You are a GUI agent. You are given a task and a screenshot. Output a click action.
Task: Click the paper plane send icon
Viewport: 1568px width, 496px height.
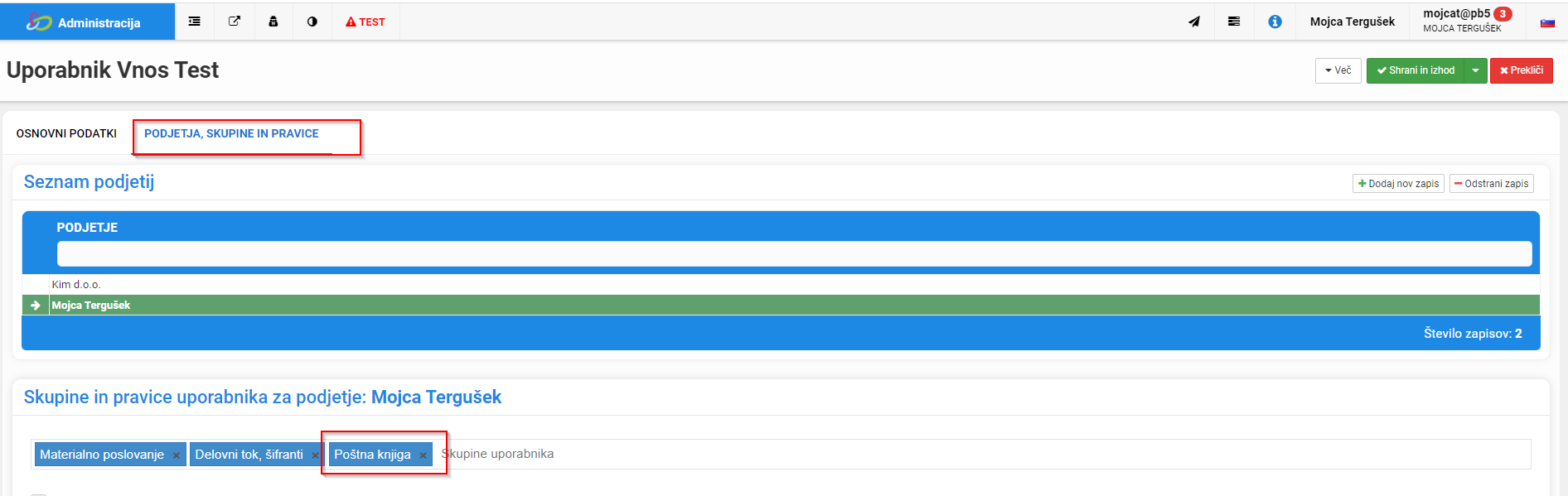pos(1194,22)
